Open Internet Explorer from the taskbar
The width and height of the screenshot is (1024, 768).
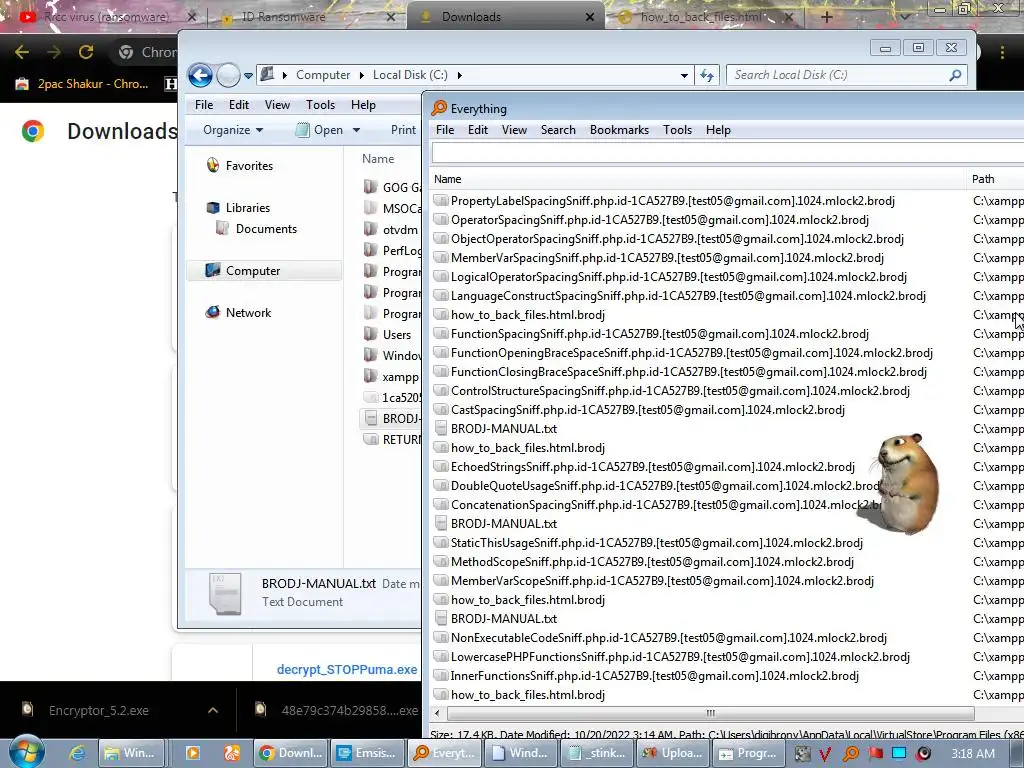[77, 753]
